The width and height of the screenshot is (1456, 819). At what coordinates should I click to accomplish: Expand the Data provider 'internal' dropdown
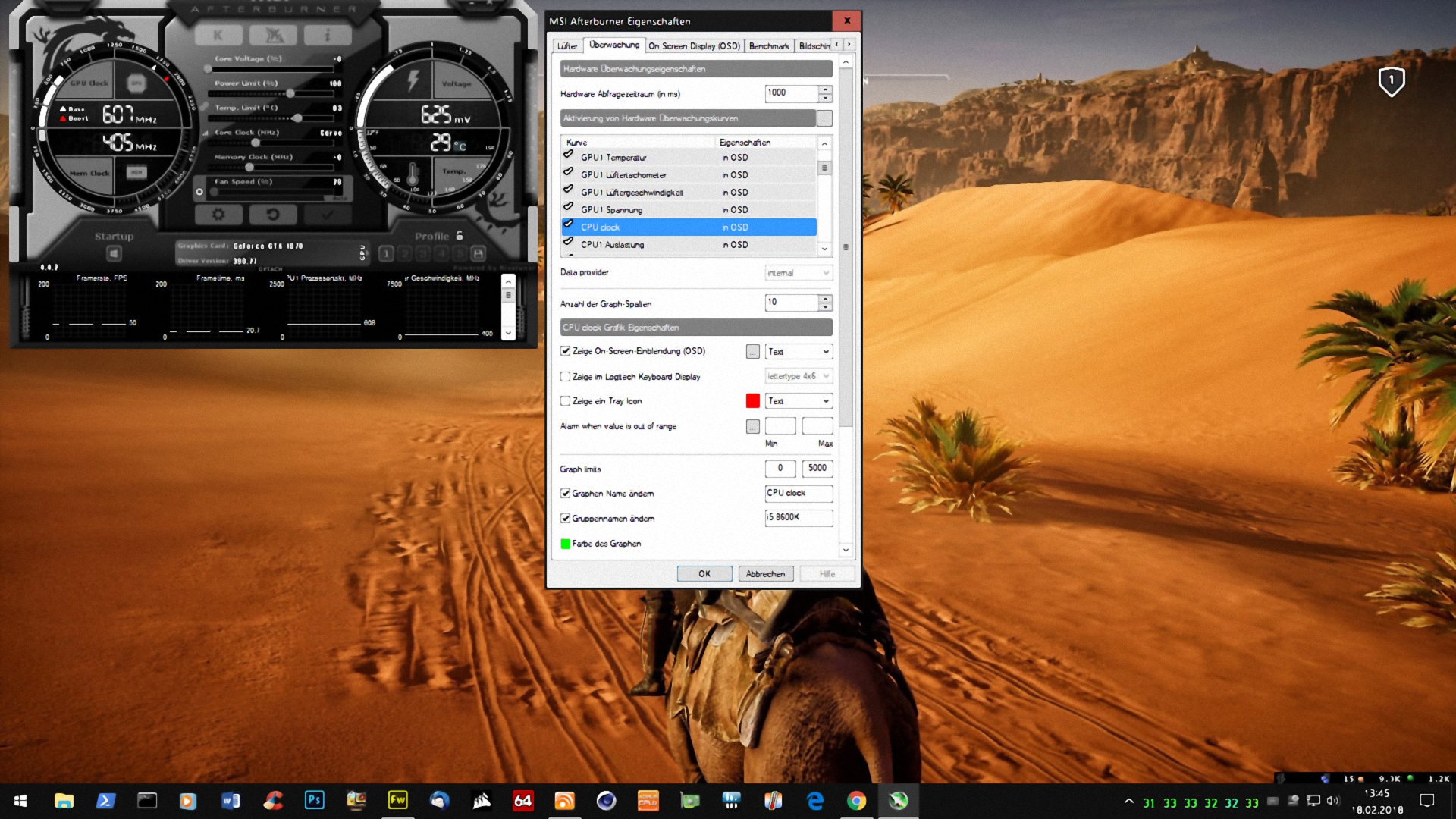tap(799, 273)
